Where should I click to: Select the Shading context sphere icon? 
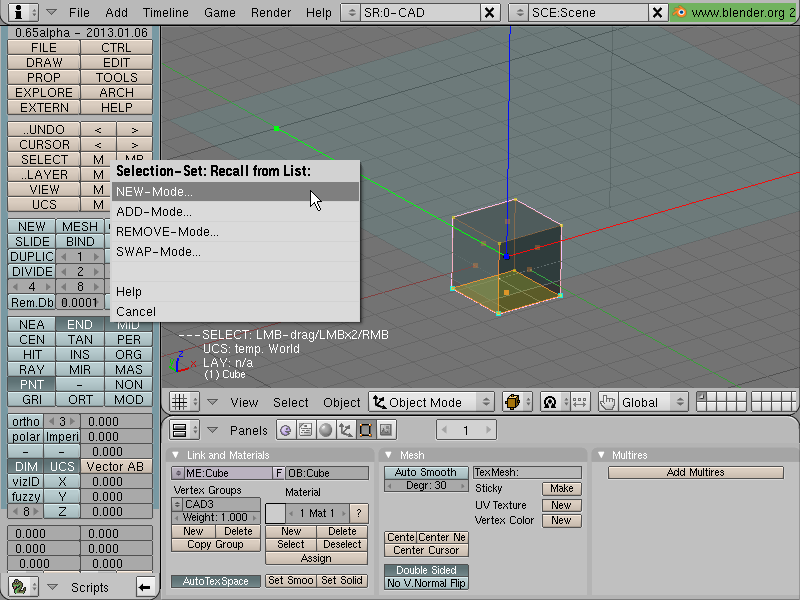tap(326, 430)
